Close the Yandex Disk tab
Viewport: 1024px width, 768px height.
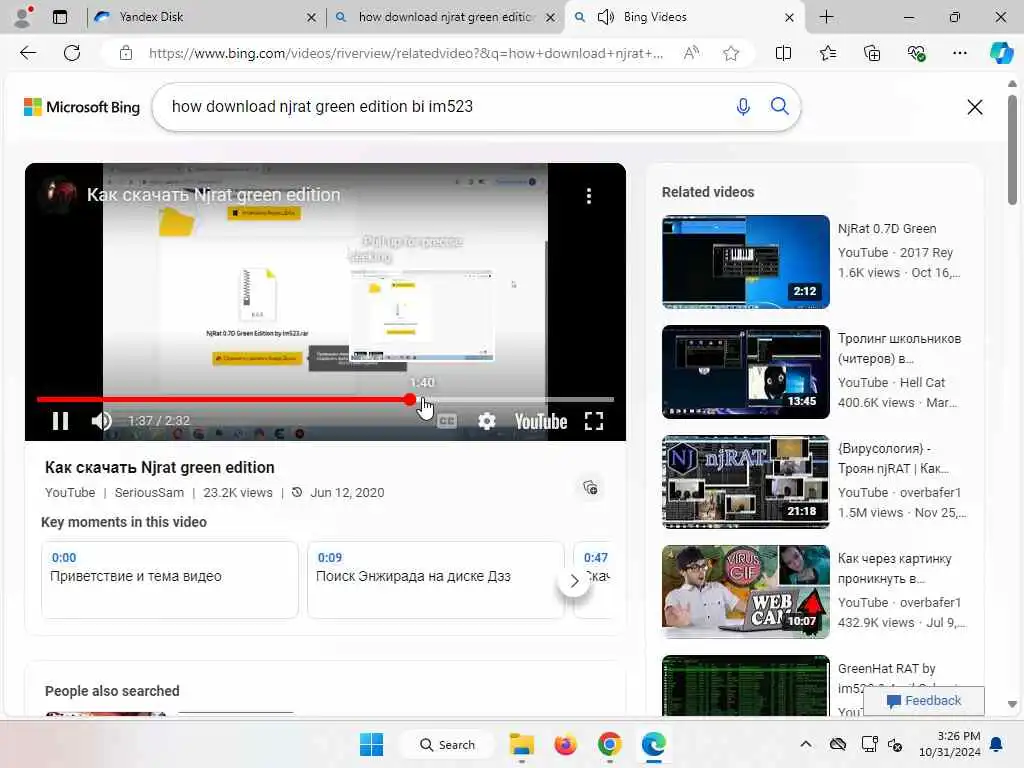pyautogui.click(x=312, y=18)
